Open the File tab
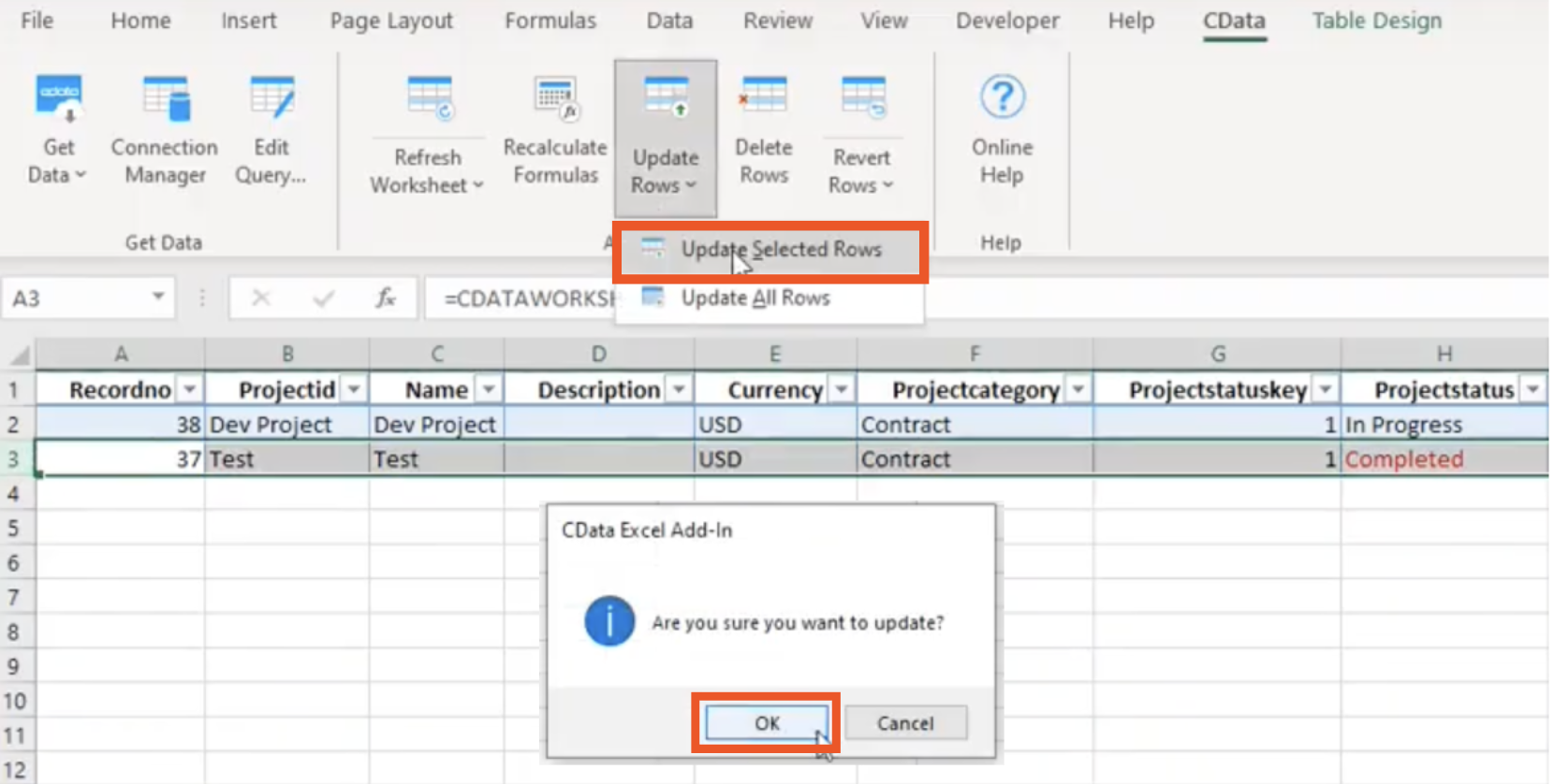The height and width of the screenshot is (784, 1554). pyautogui.click(x=37, y=21)
